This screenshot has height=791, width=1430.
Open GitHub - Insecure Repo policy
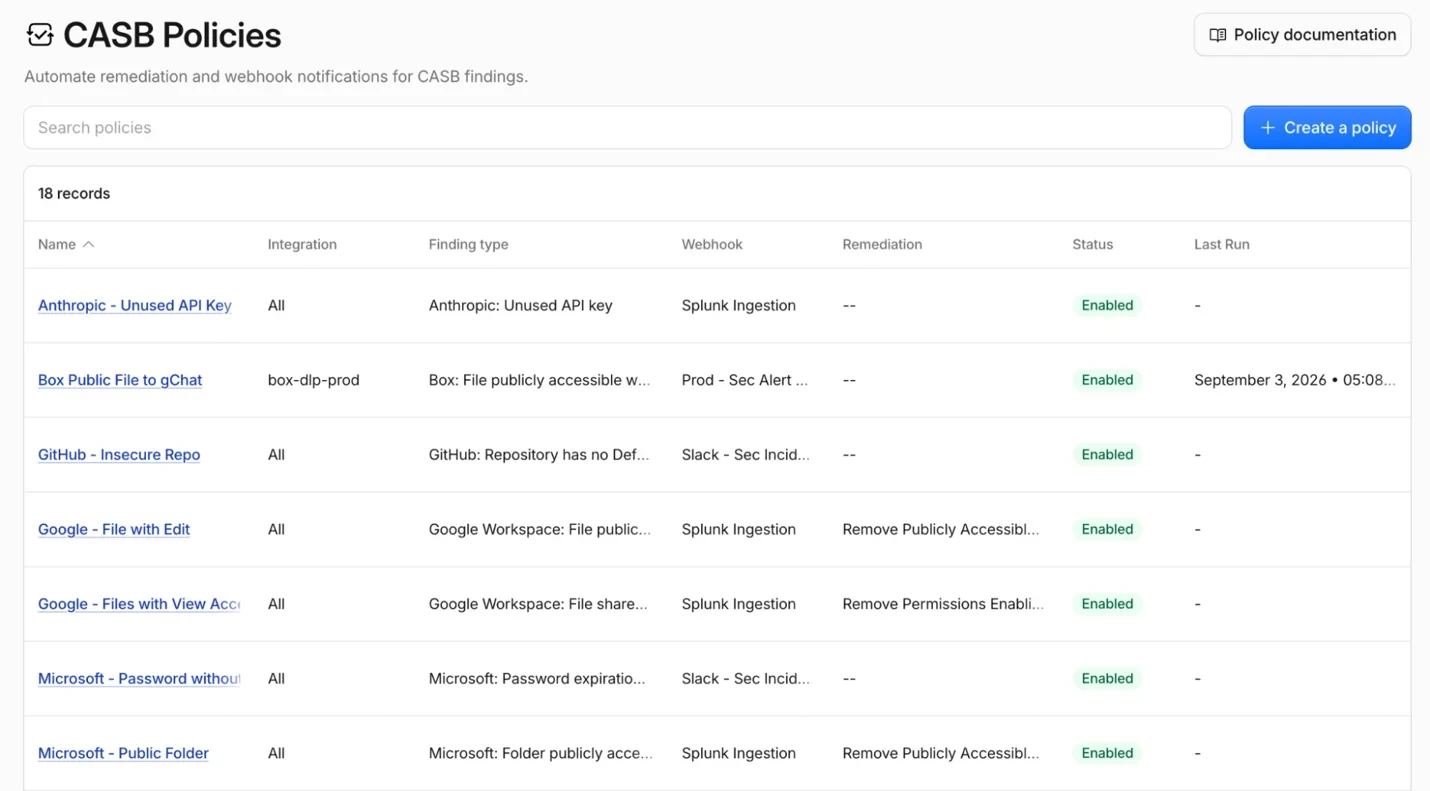(119, 455)
